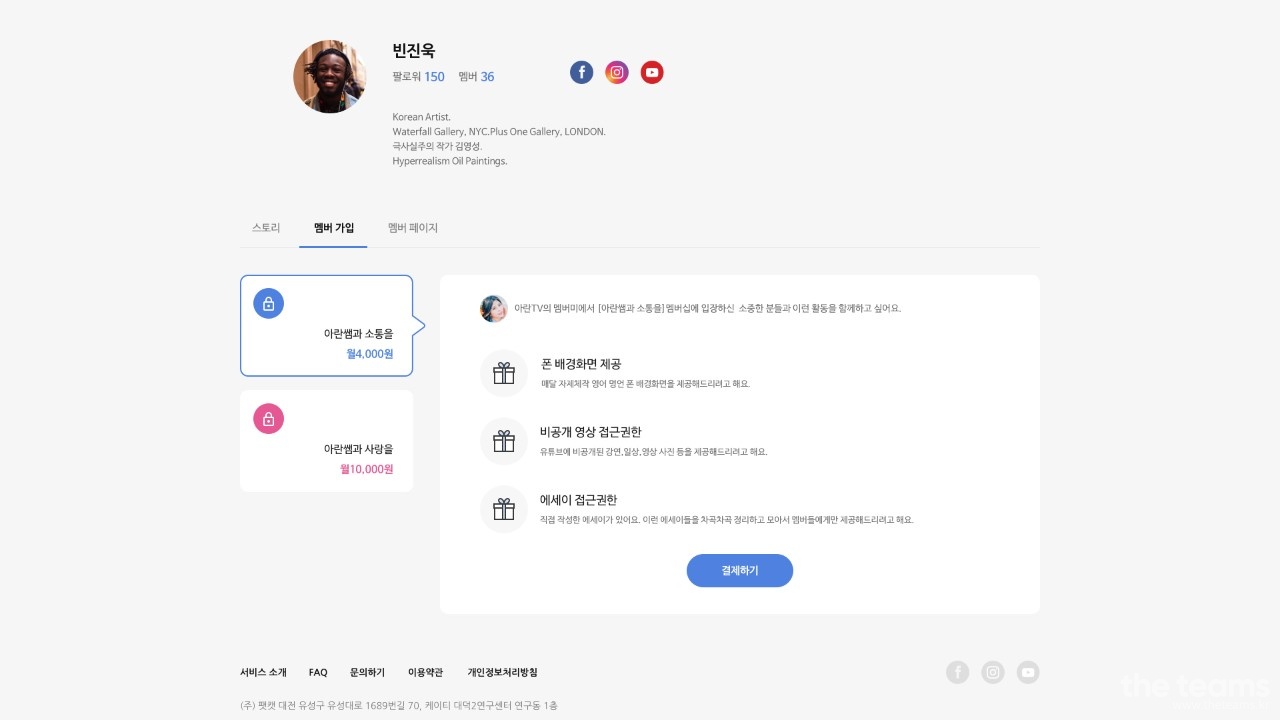Click the 팔로워 150 follower count
The image size is (1280, 720).
coord(419,77)
